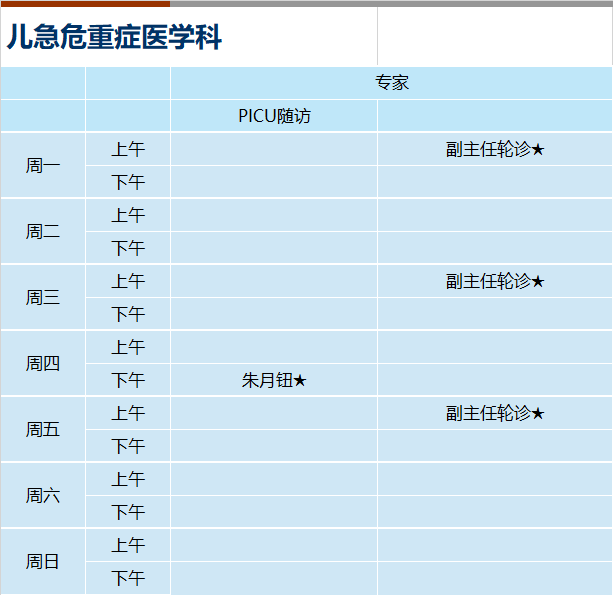
Task: Select 朱月钮★ in the 周四 下午 row
Action: coord(274,380)
